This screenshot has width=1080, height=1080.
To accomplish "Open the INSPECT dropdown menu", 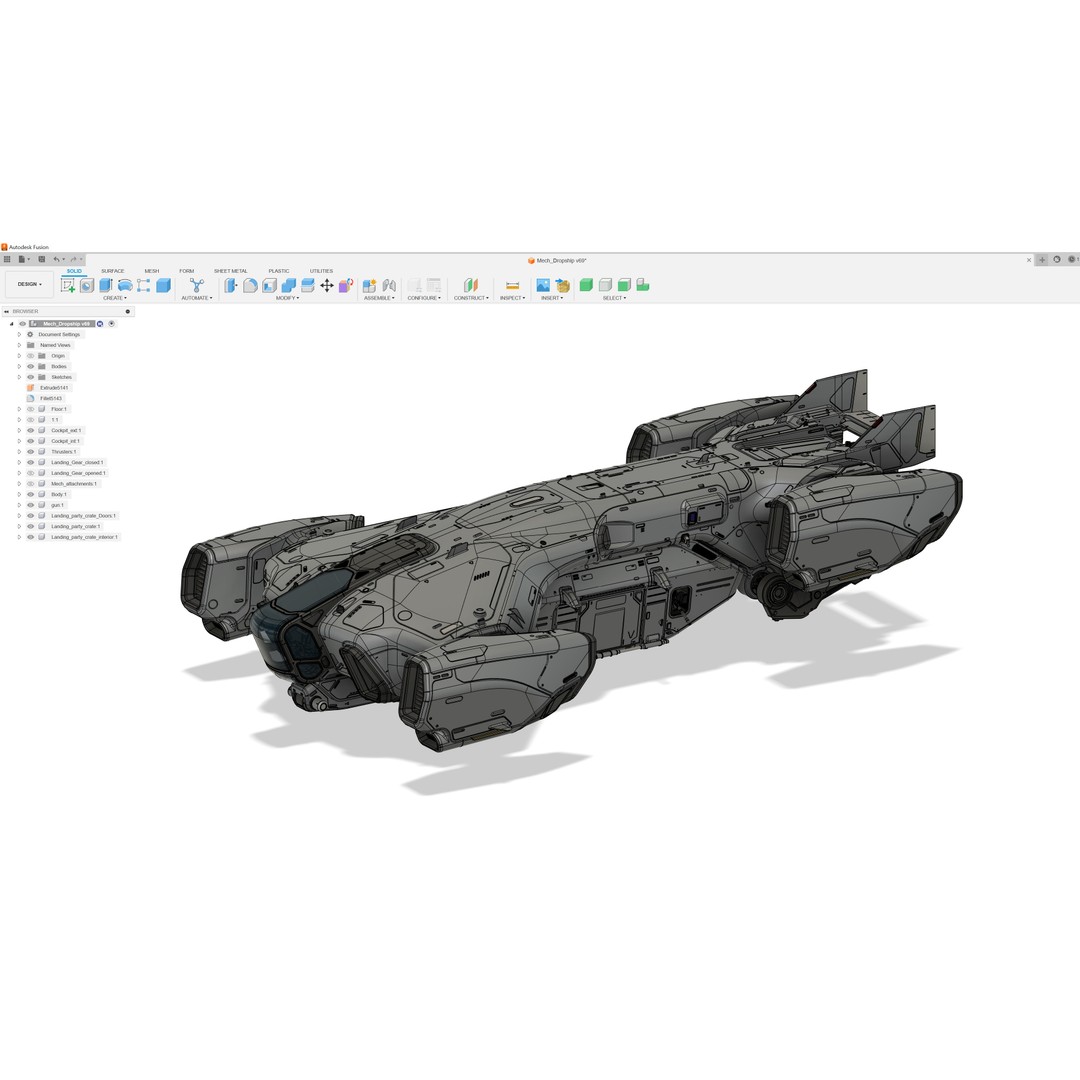I will [512, 298].
